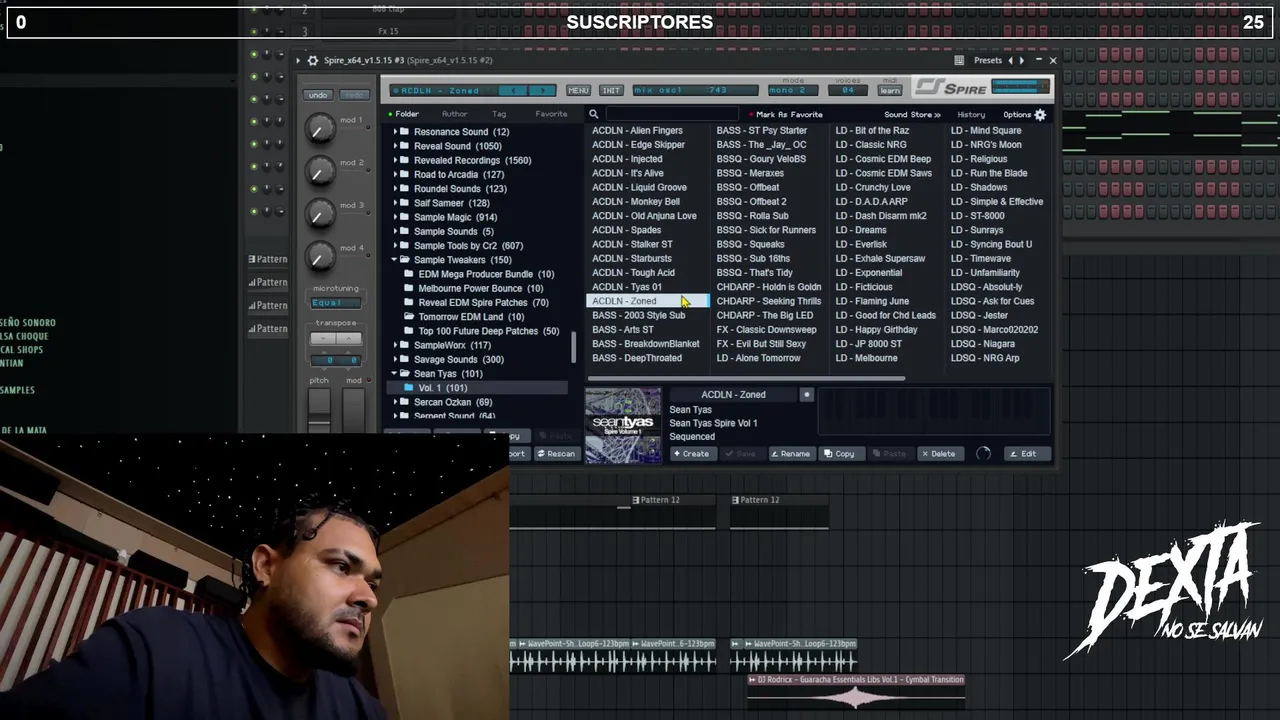This screenshot has width=1280, height=720.
Task: Select preset LD - Run the Blade
Action: tap(988, 173)
